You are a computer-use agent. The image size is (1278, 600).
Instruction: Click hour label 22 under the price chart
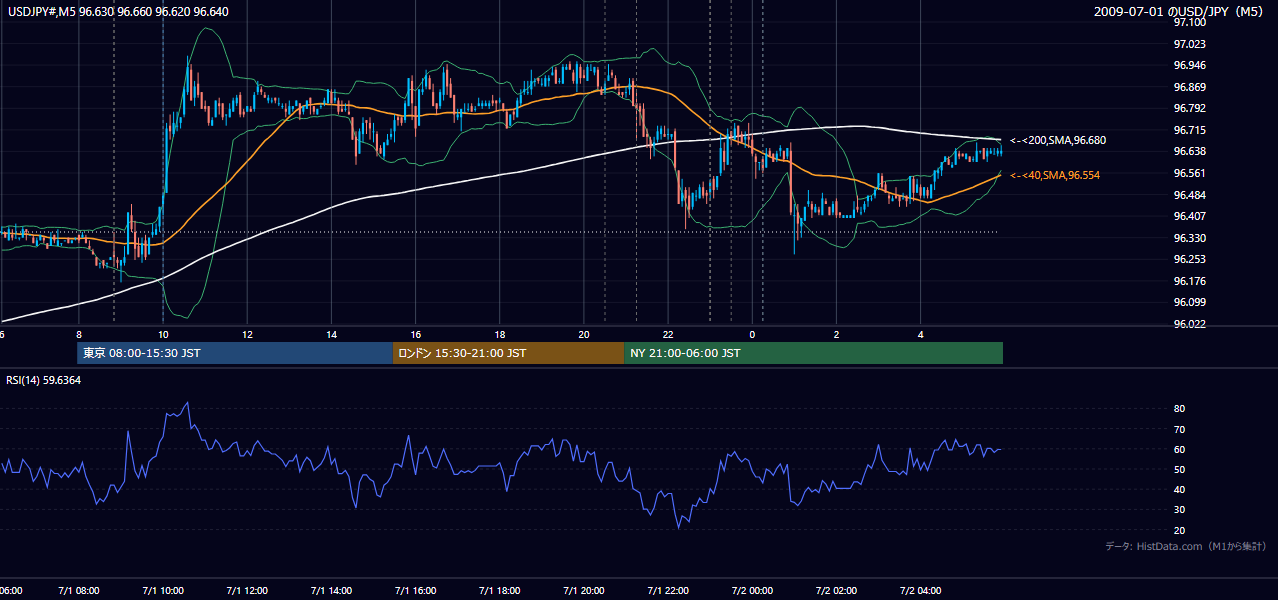click(x=668, y=335)
